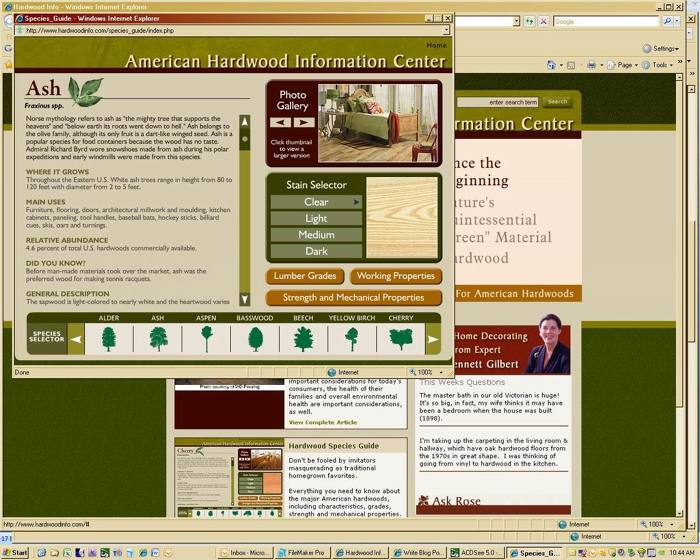Select the Beech tree icon
700x560 pixels.
click(304, 339)
